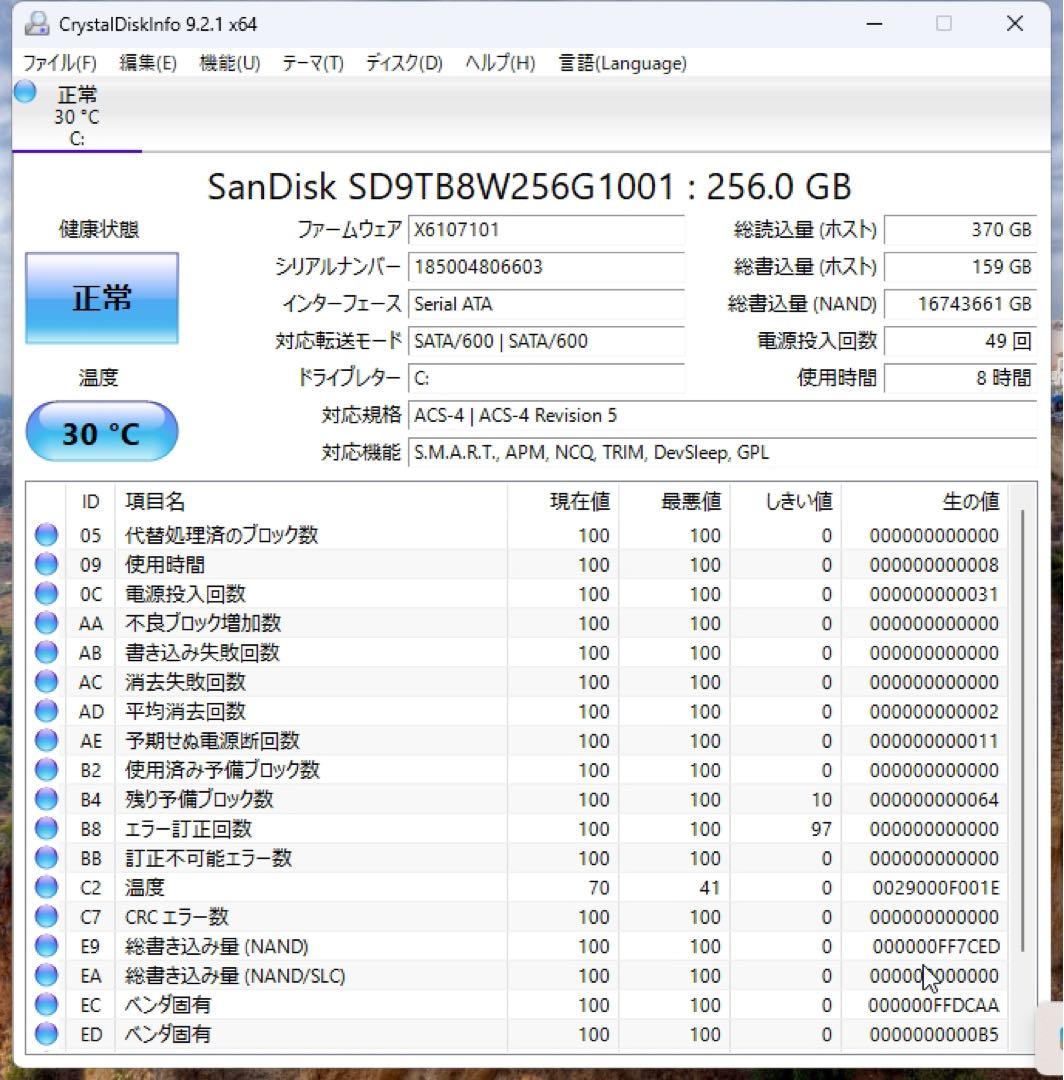Open the 言語(Language) menu

[622, 63]
